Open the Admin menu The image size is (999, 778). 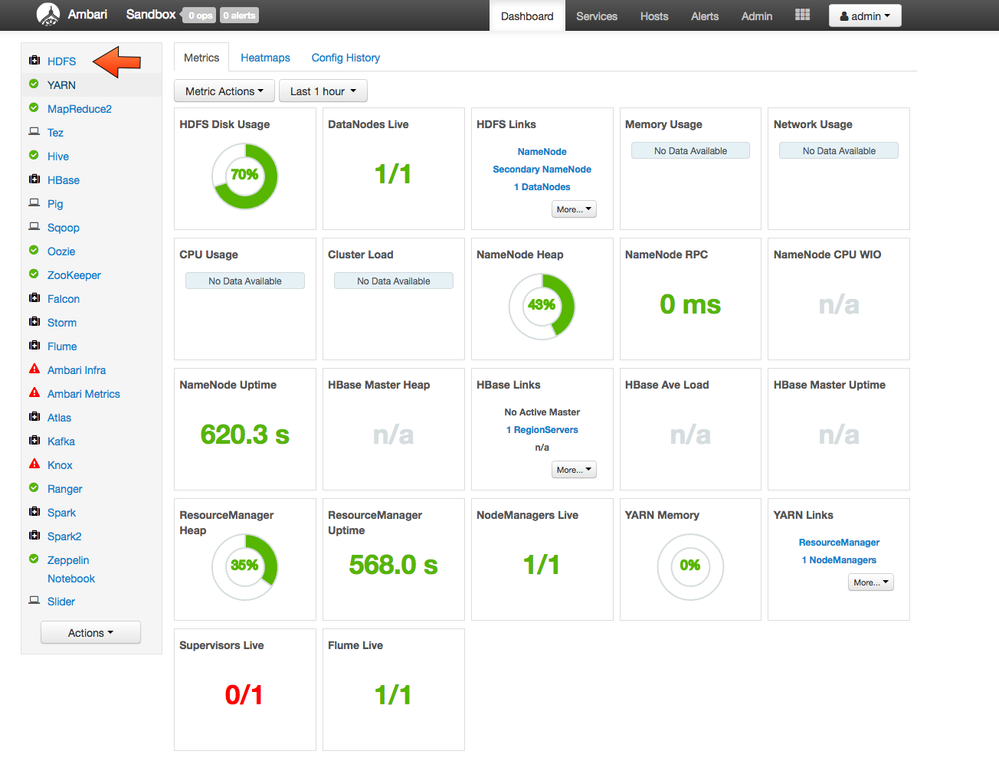click(x=756, y=16)
